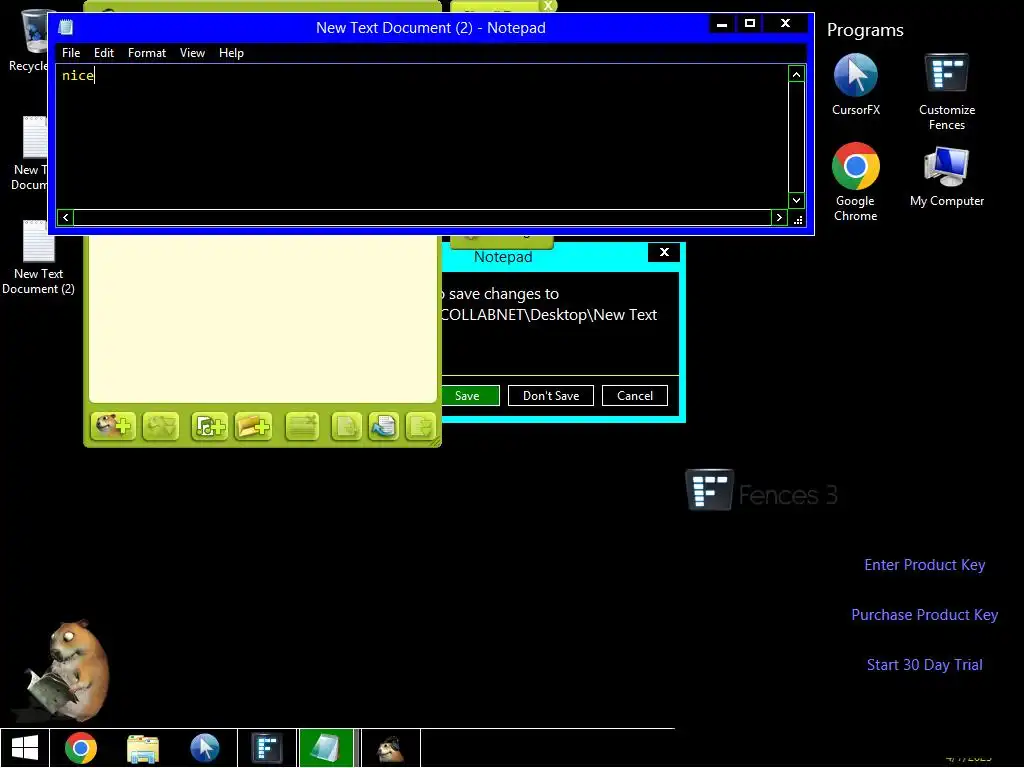
Task: Maximize the Notepad window
Action: pyautogui.click(x=750, y=24)
